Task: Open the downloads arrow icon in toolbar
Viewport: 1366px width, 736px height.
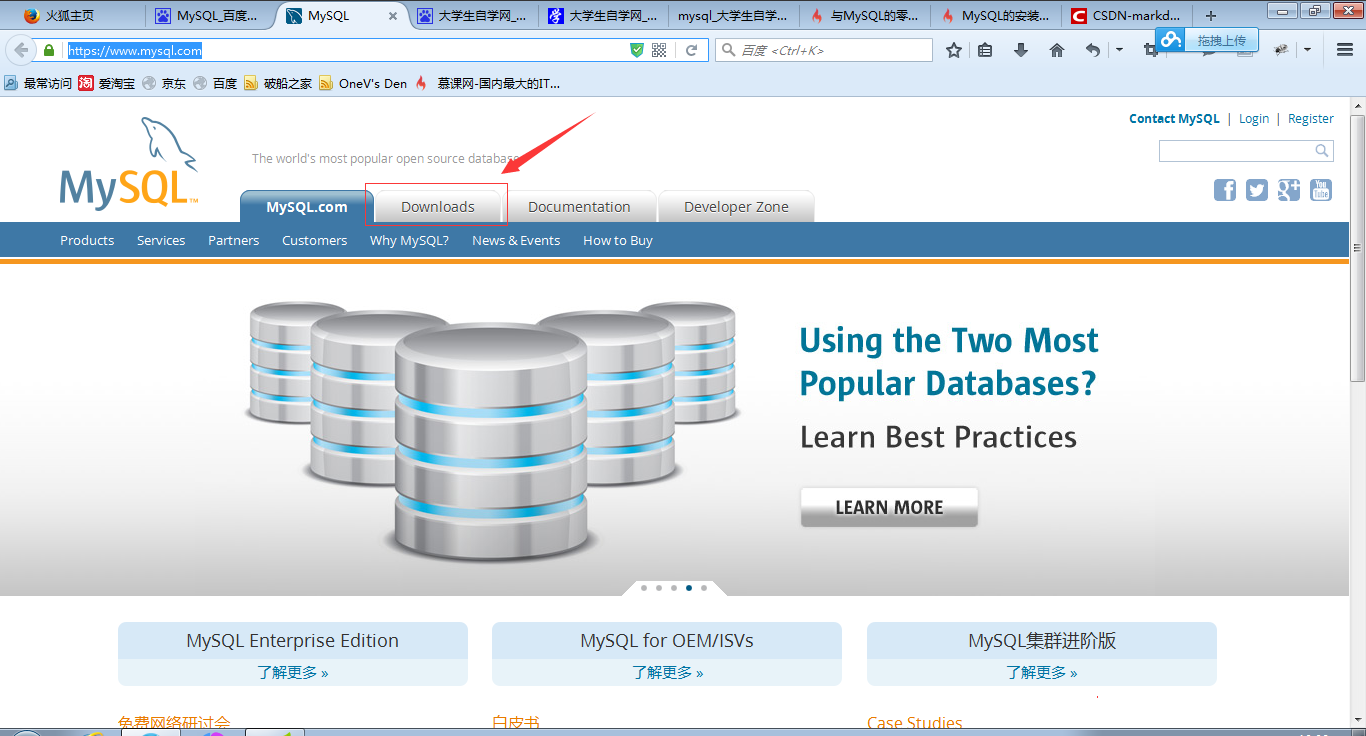Action: coord(1021,50)
